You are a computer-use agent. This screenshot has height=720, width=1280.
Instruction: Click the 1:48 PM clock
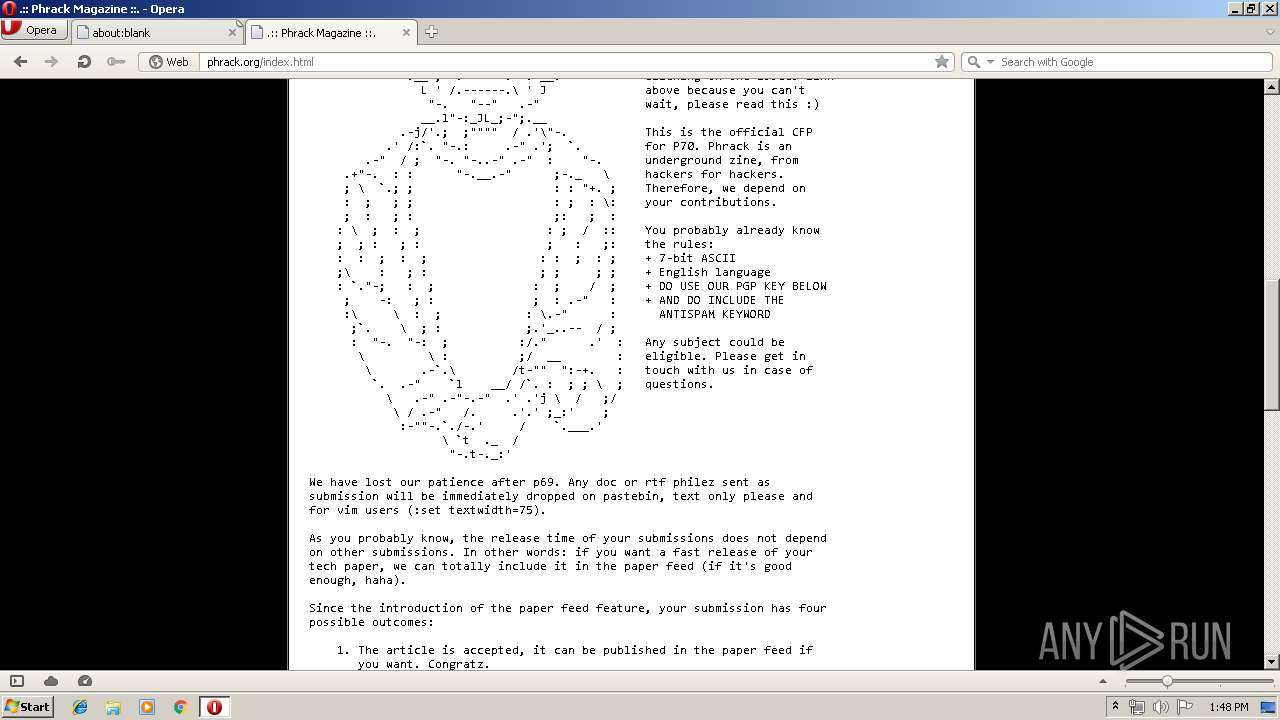pyautogui.click(x=1228, y=707)
